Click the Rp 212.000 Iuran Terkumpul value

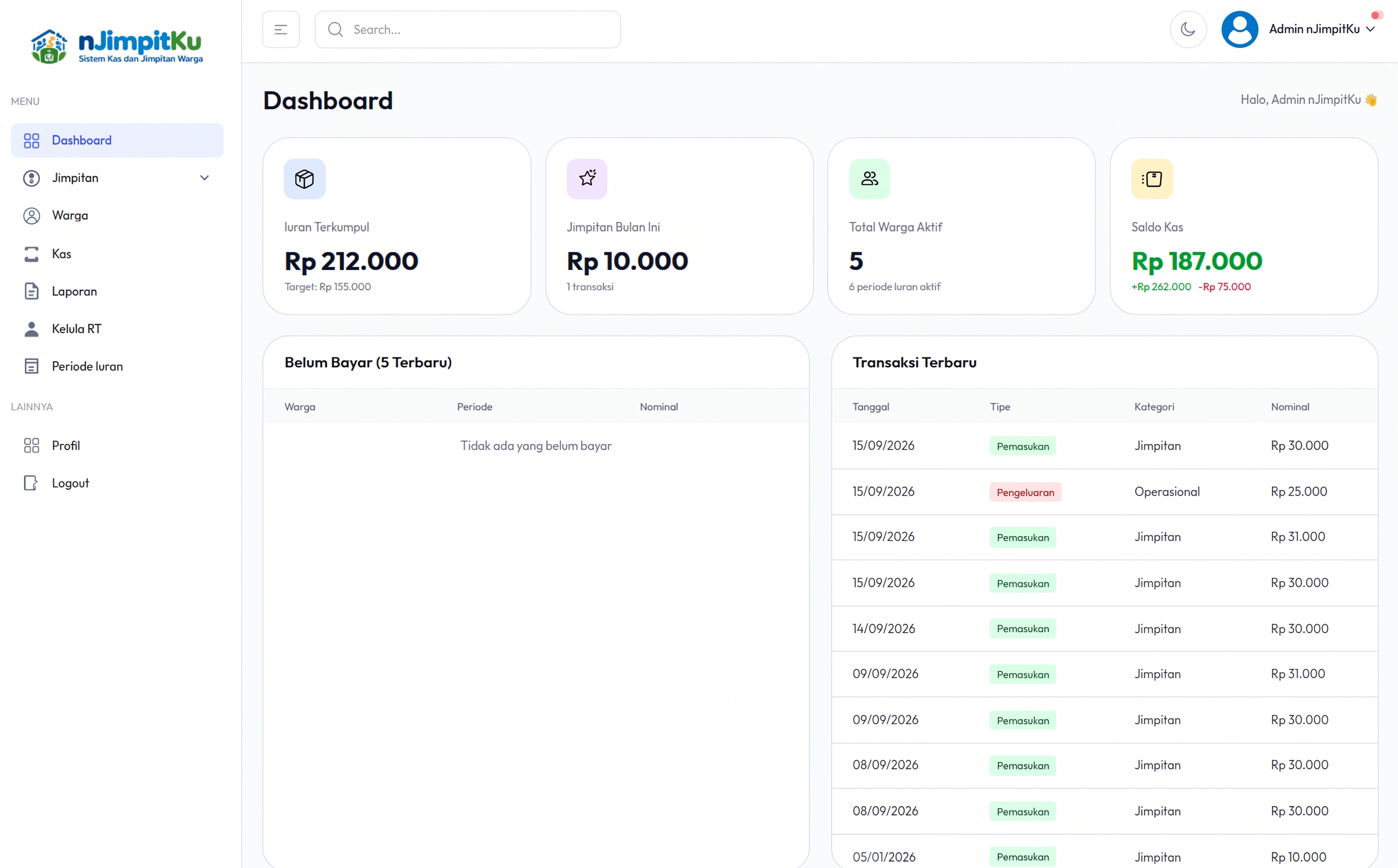(x=351, y=261)
